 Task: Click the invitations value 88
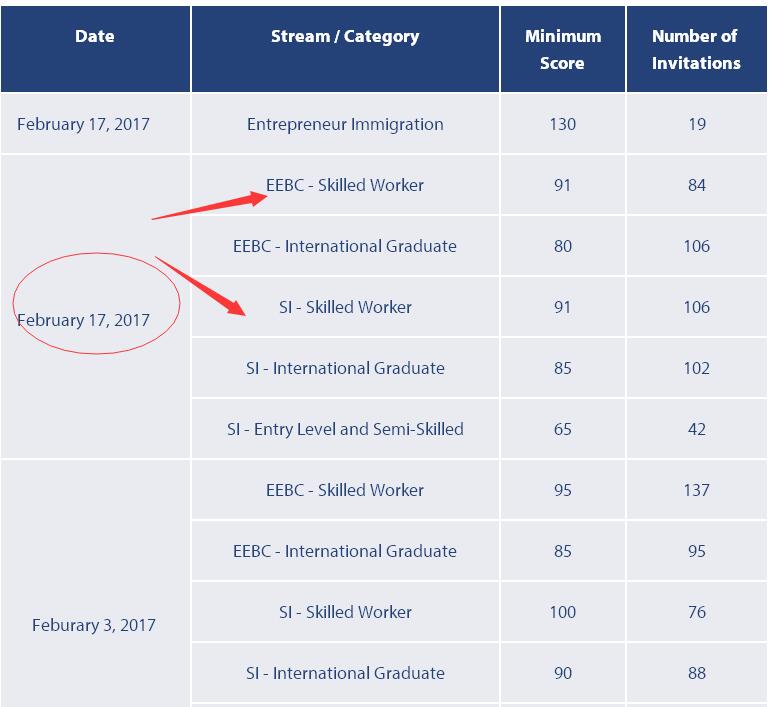coord(697,673)
